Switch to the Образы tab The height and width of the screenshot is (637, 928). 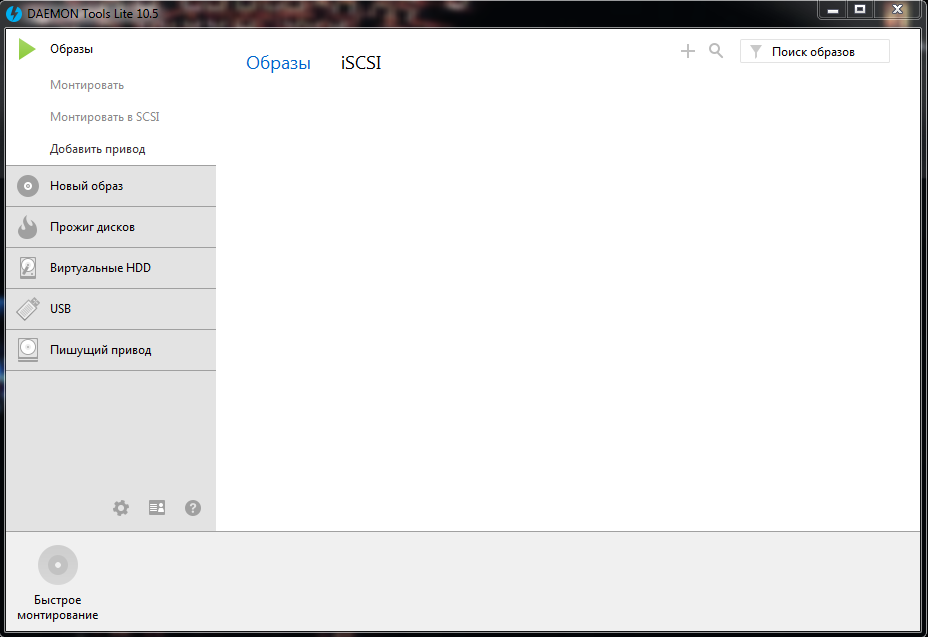(x=278, y=63)
